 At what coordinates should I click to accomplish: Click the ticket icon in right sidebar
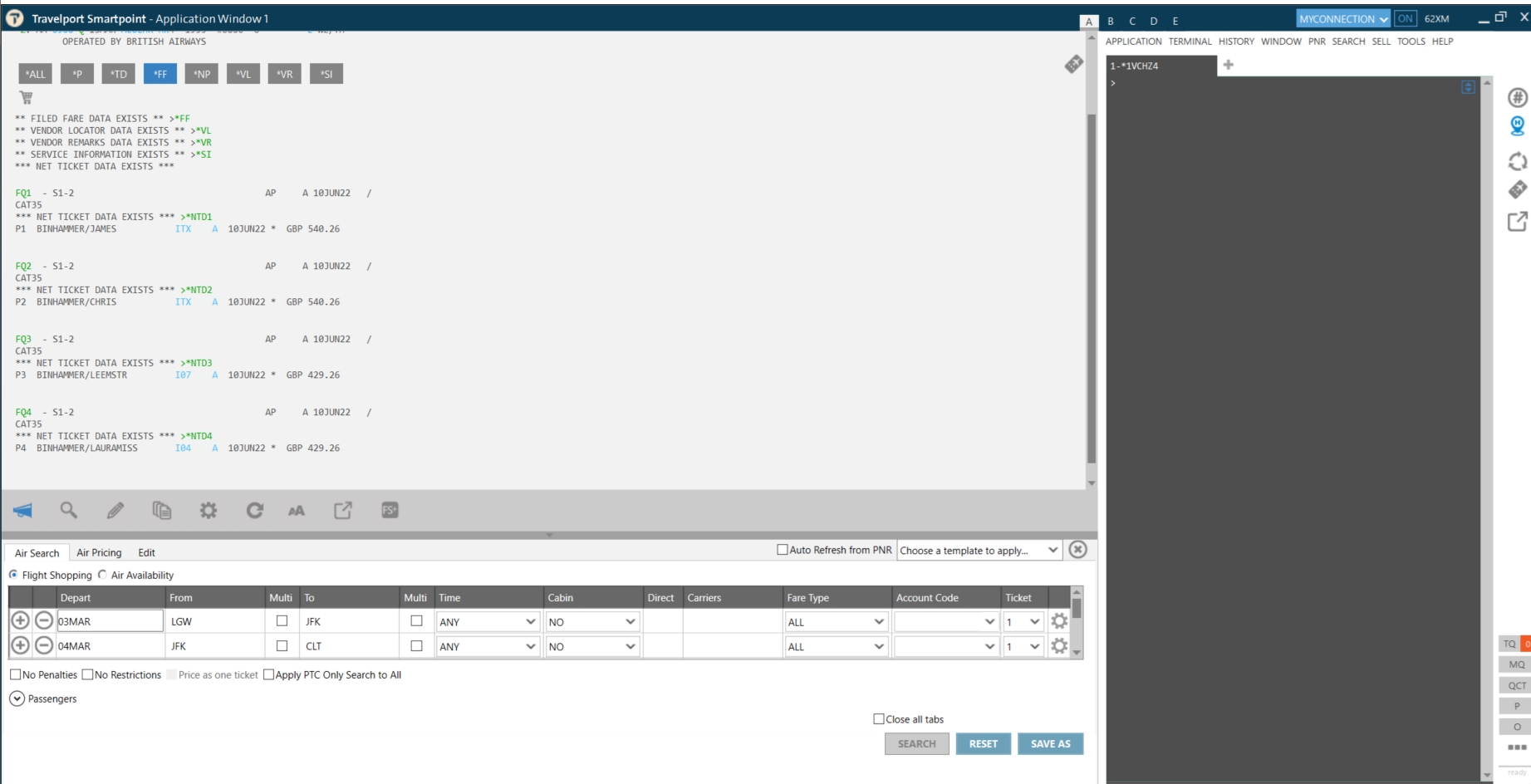pyautogui.click(x=1517, y=190)
